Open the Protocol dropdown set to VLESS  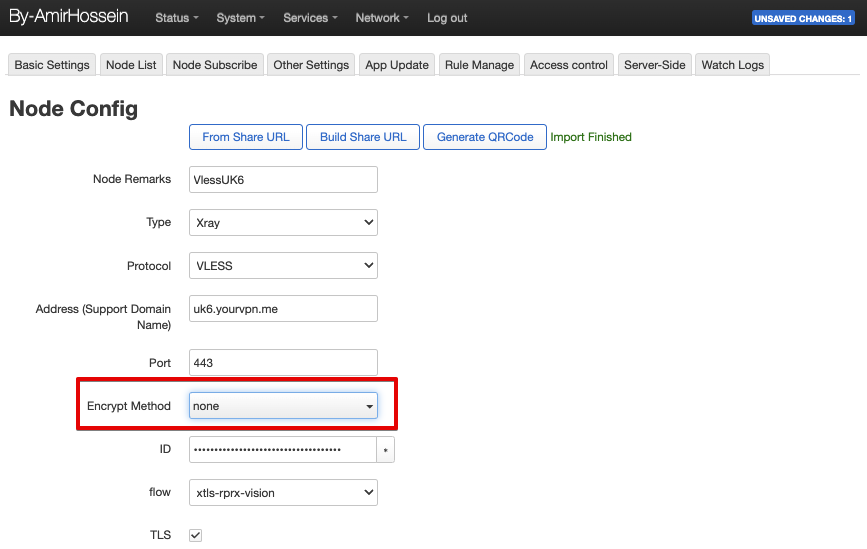[283, 266]
